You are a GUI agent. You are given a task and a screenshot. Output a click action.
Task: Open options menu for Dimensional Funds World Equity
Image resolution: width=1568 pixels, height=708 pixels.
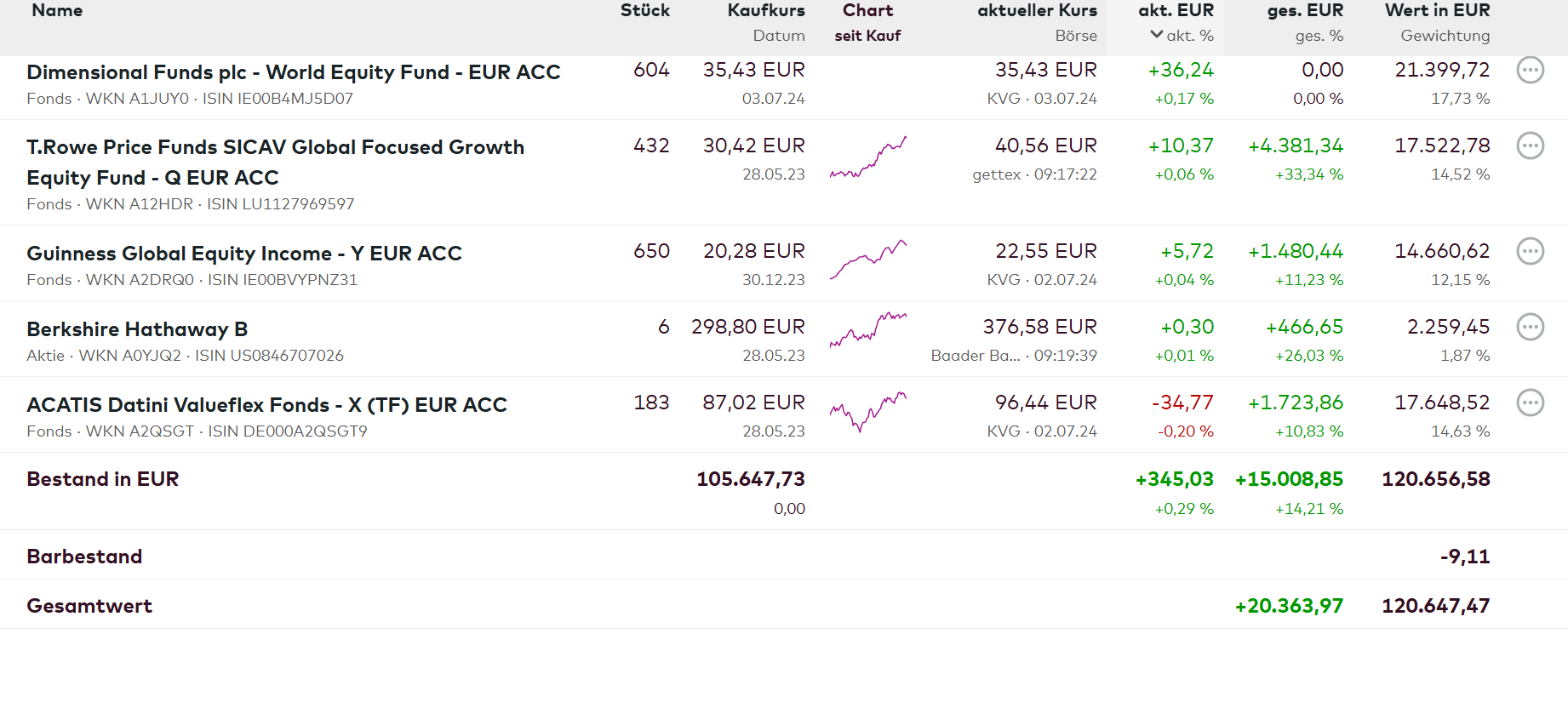click(1530, 70)
